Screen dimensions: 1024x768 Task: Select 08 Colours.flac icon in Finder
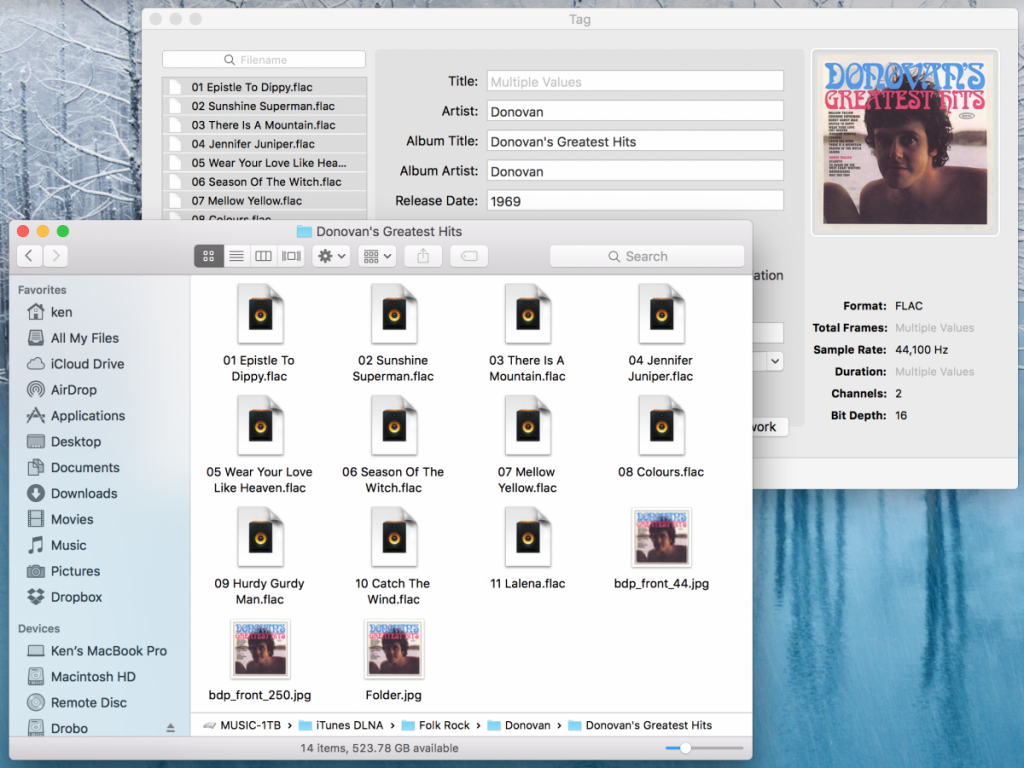tap(662, 426)
